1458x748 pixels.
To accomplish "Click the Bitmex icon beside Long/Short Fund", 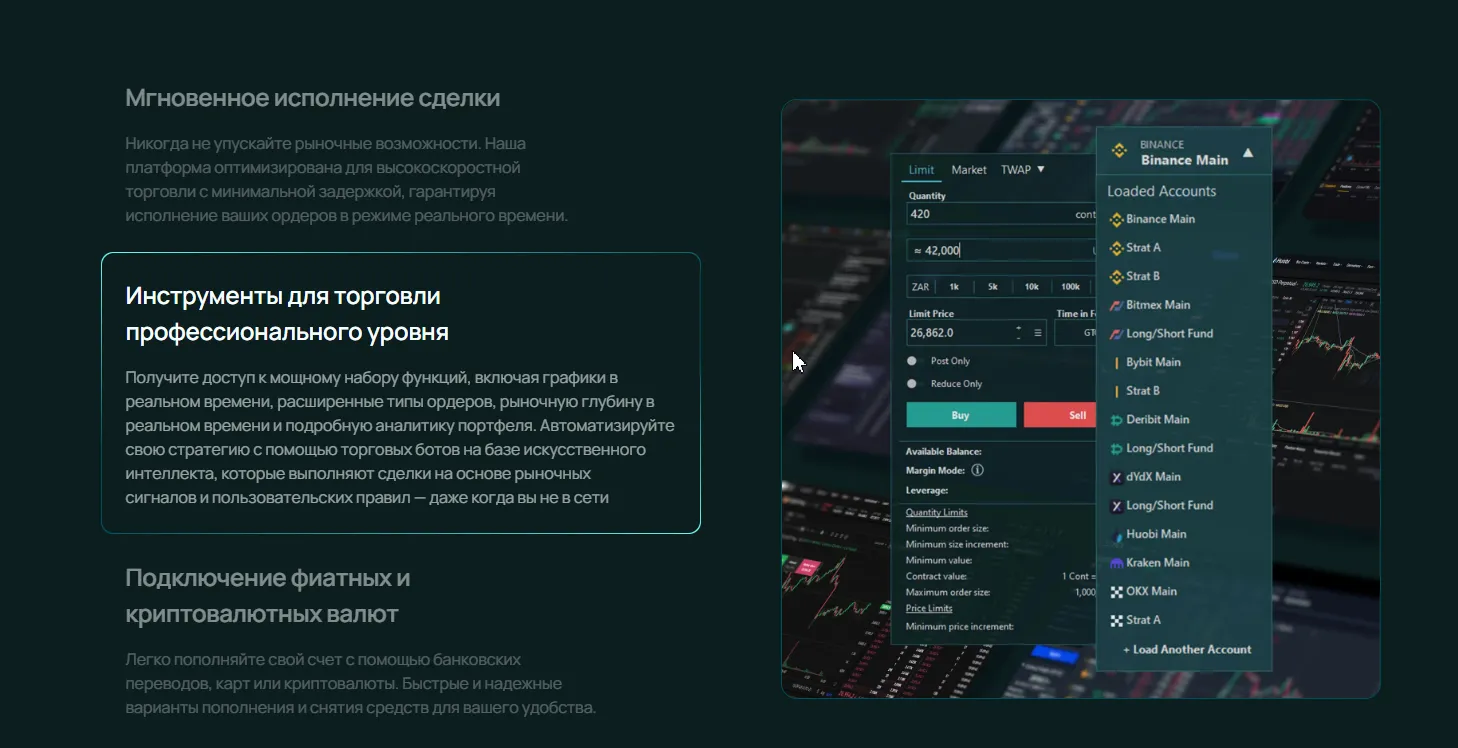I will pos(1117,334).
